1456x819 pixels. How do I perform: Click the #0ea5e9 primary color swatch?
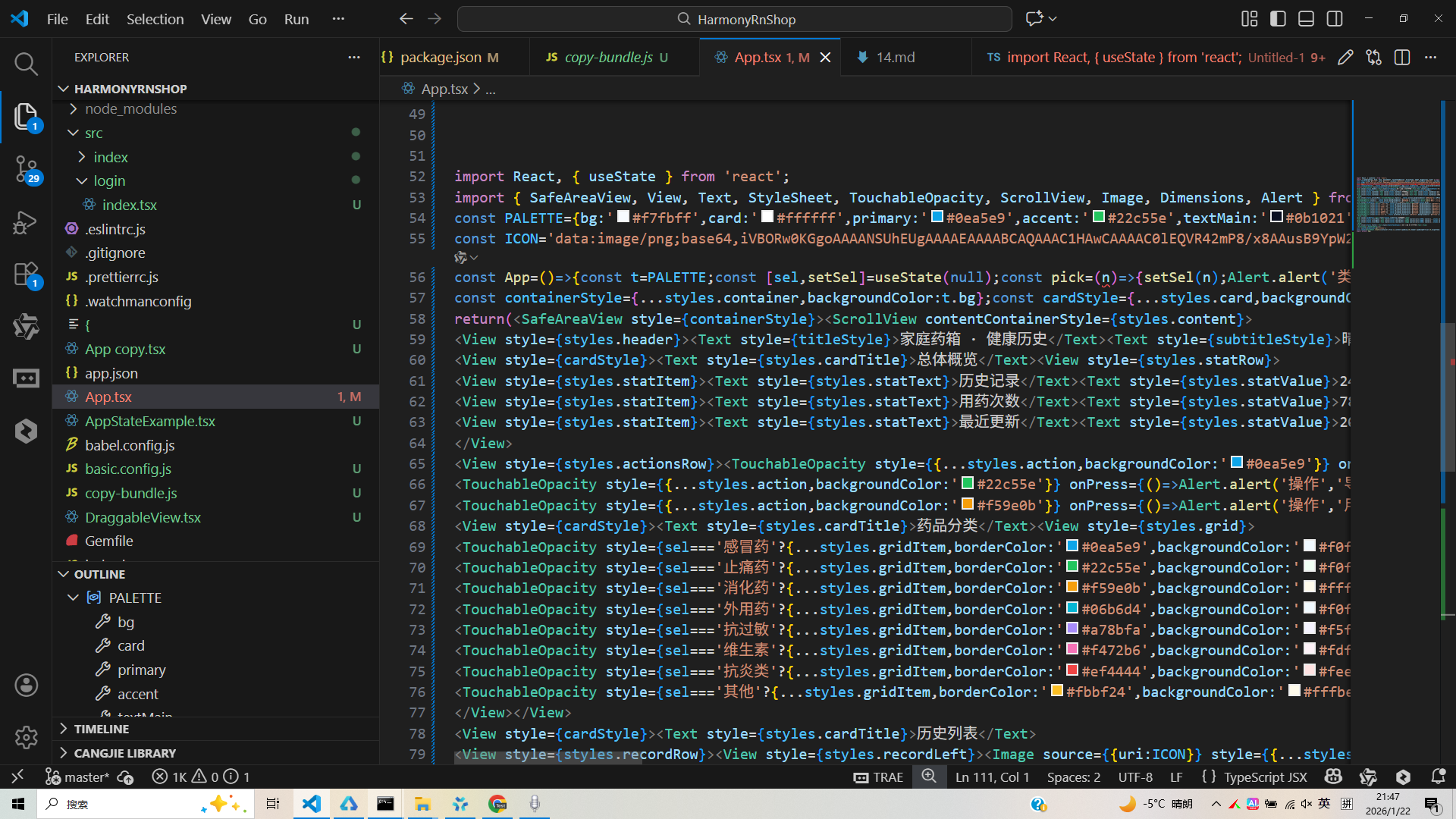click(x=937, y=218)
